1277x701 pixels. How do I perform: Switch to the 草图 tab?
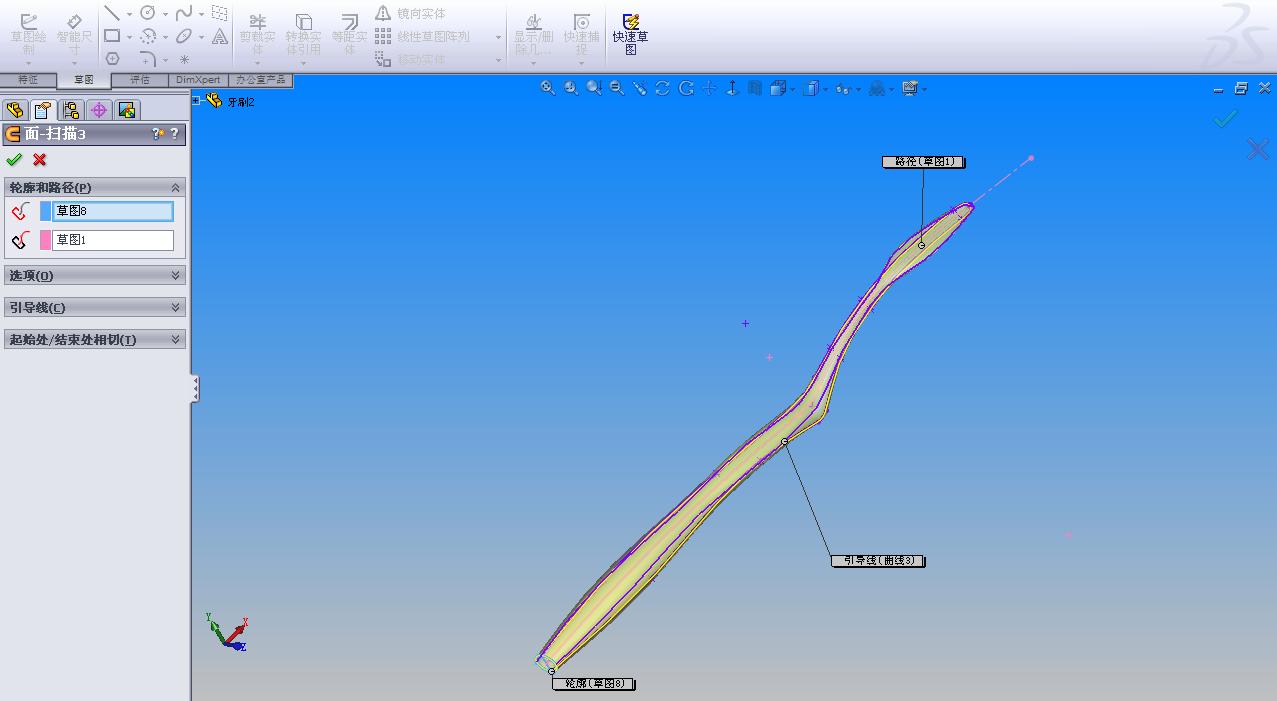point(84,80)
